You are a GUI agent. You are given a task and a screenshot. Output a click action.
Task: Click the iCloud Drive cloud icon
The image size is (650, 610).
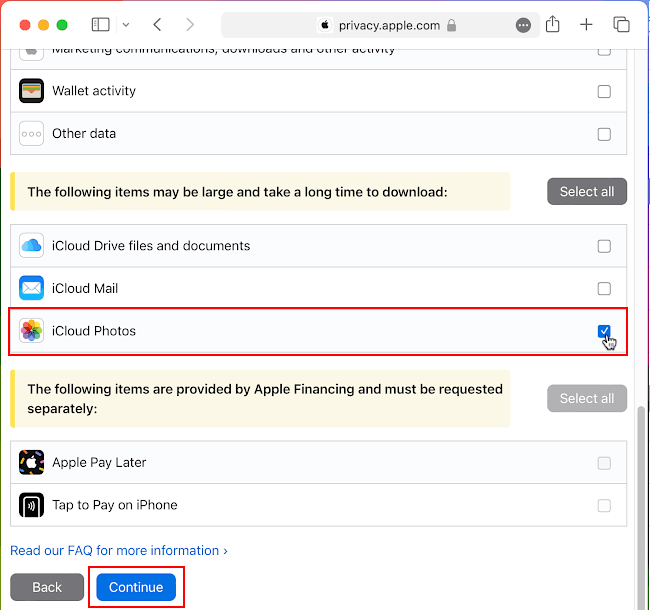pos(32,246)
